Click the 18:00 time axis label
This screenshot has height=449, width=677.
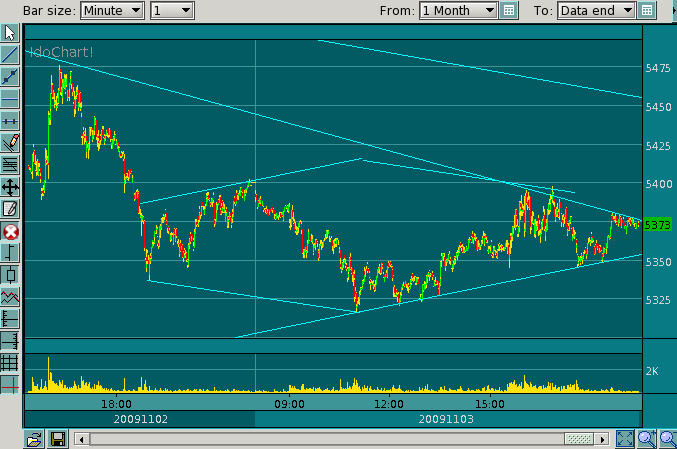[116, 404]
